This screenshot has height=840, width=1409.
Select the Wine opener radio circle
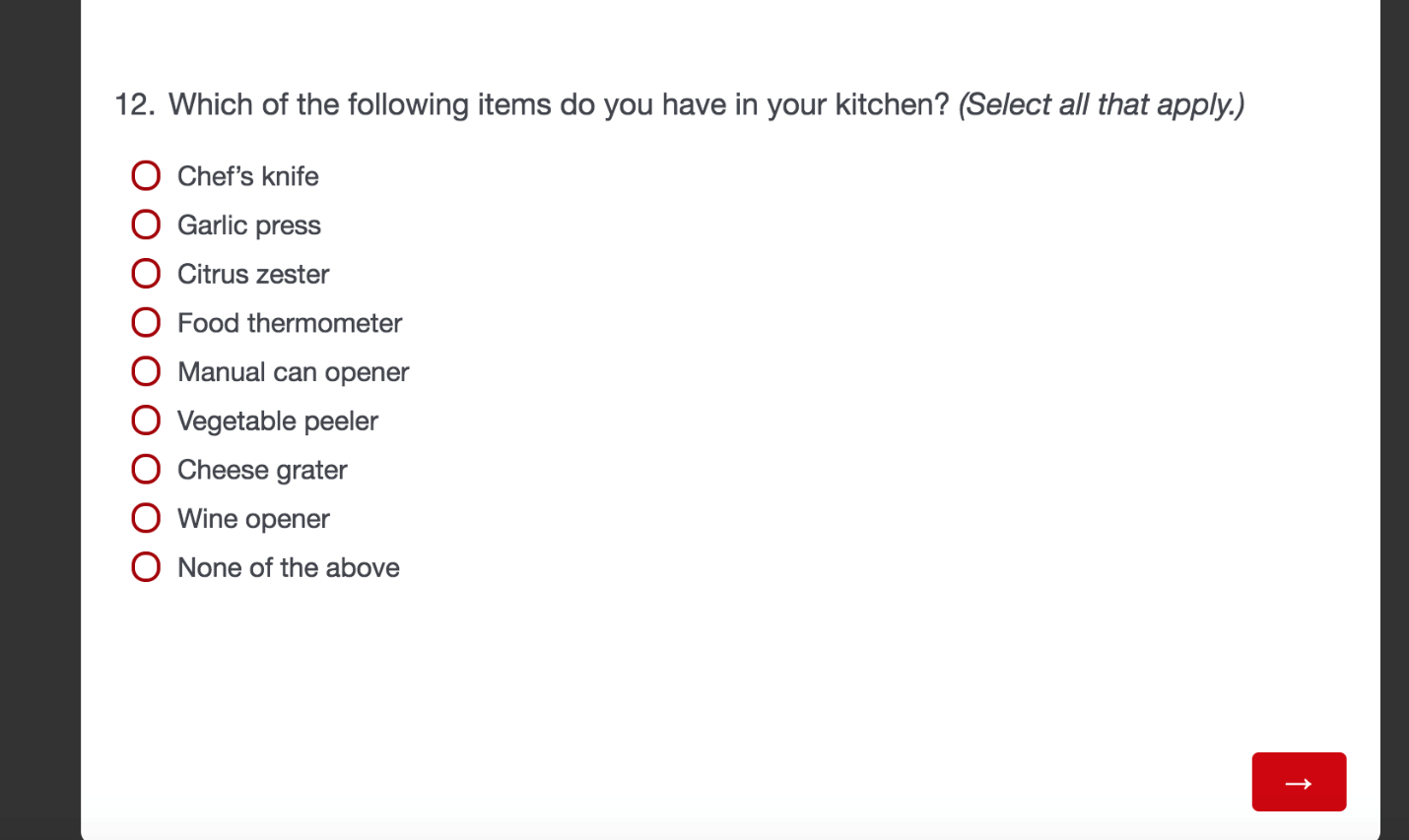click(x=146, y=518)
